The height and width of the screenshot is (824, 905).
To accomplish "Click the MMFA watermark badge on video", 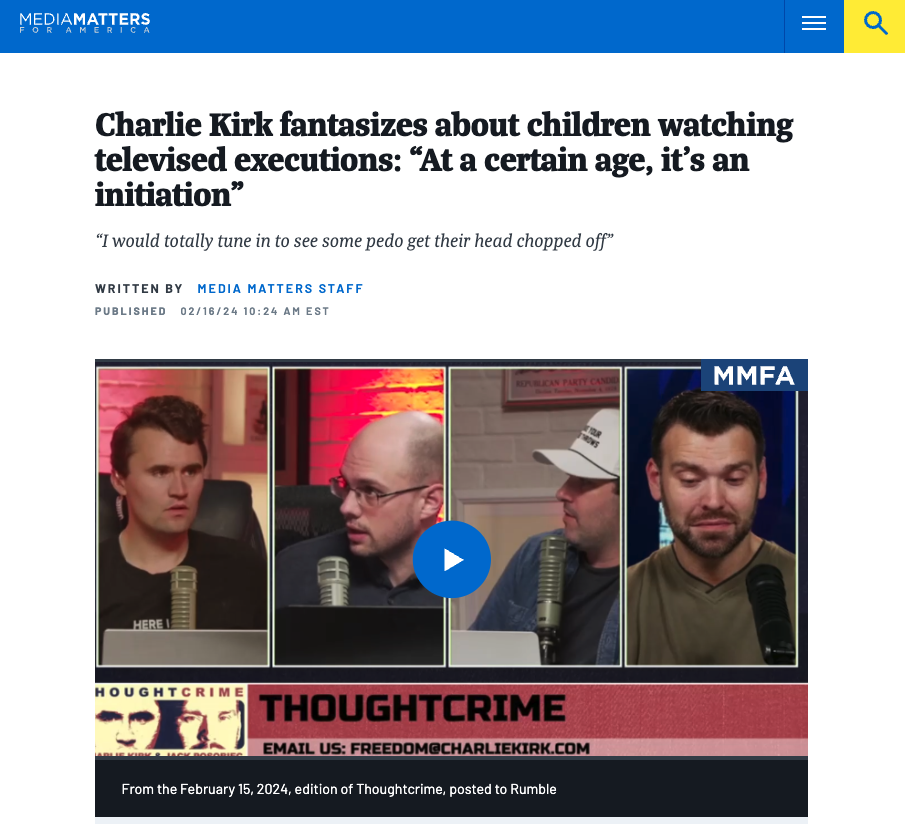I will (x=754, y=375).
